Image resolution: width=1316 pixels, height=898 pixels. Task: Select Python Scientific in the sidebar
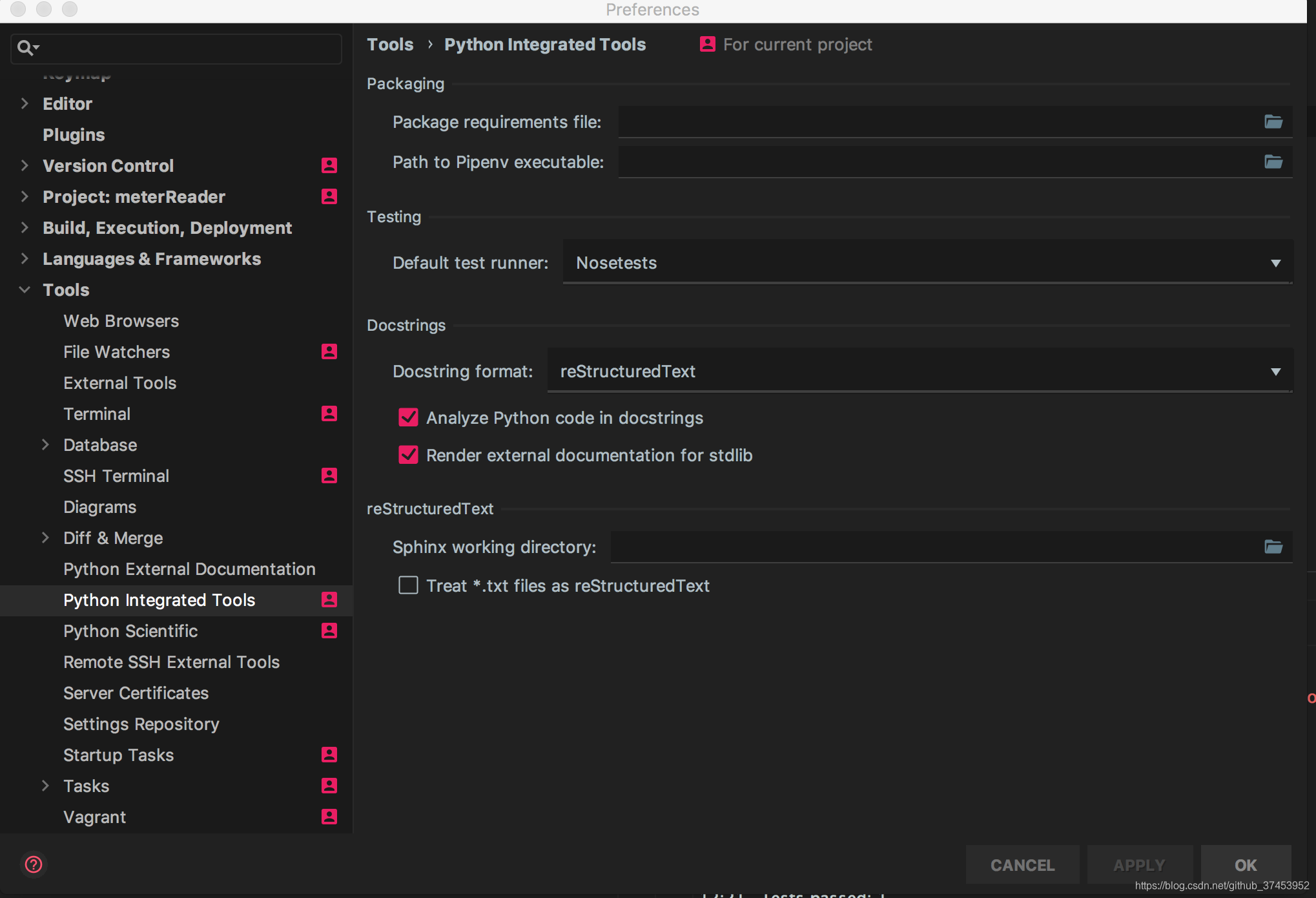pos(130,631)
